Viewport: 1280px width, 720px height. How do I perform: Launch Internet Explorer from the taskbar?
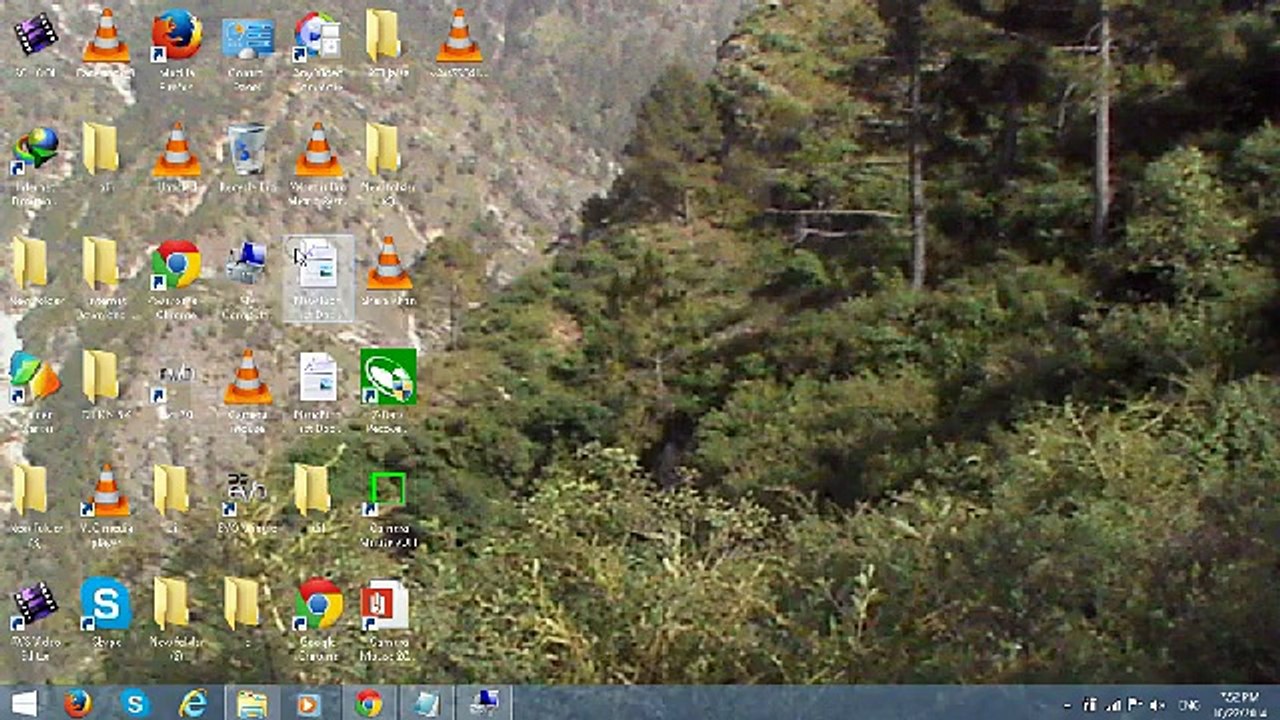[x=192, y=703]
